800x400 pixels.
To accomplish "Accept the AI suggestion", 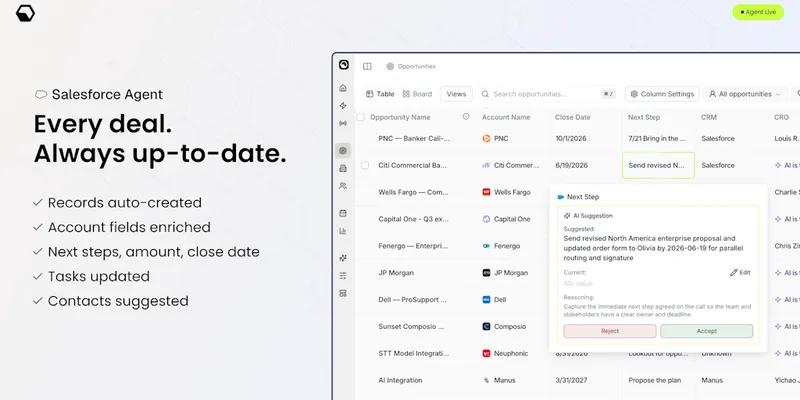I will pos(707,331).
